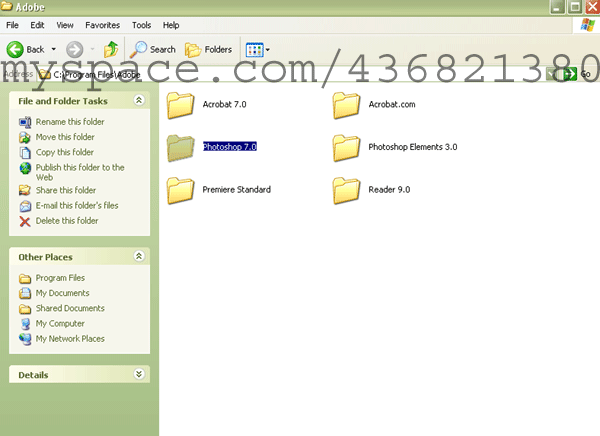
Task: Toggle the Folders pane button
Action: 209,49
